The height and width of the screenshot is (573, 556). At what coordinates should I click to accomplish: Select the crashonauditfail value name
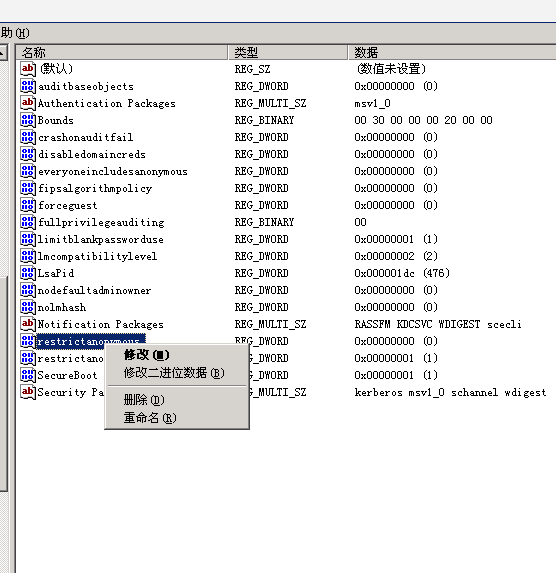coord(86,137)
